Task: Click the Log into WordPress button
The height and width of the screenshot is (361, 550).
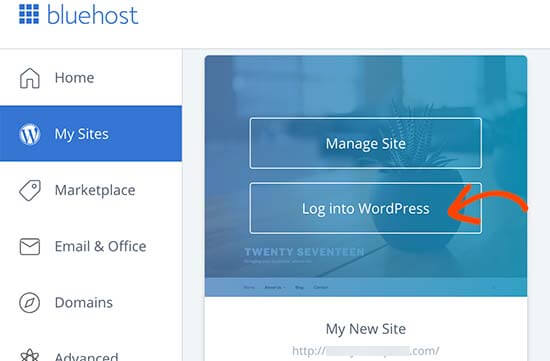Action: (x=365, y=208)
